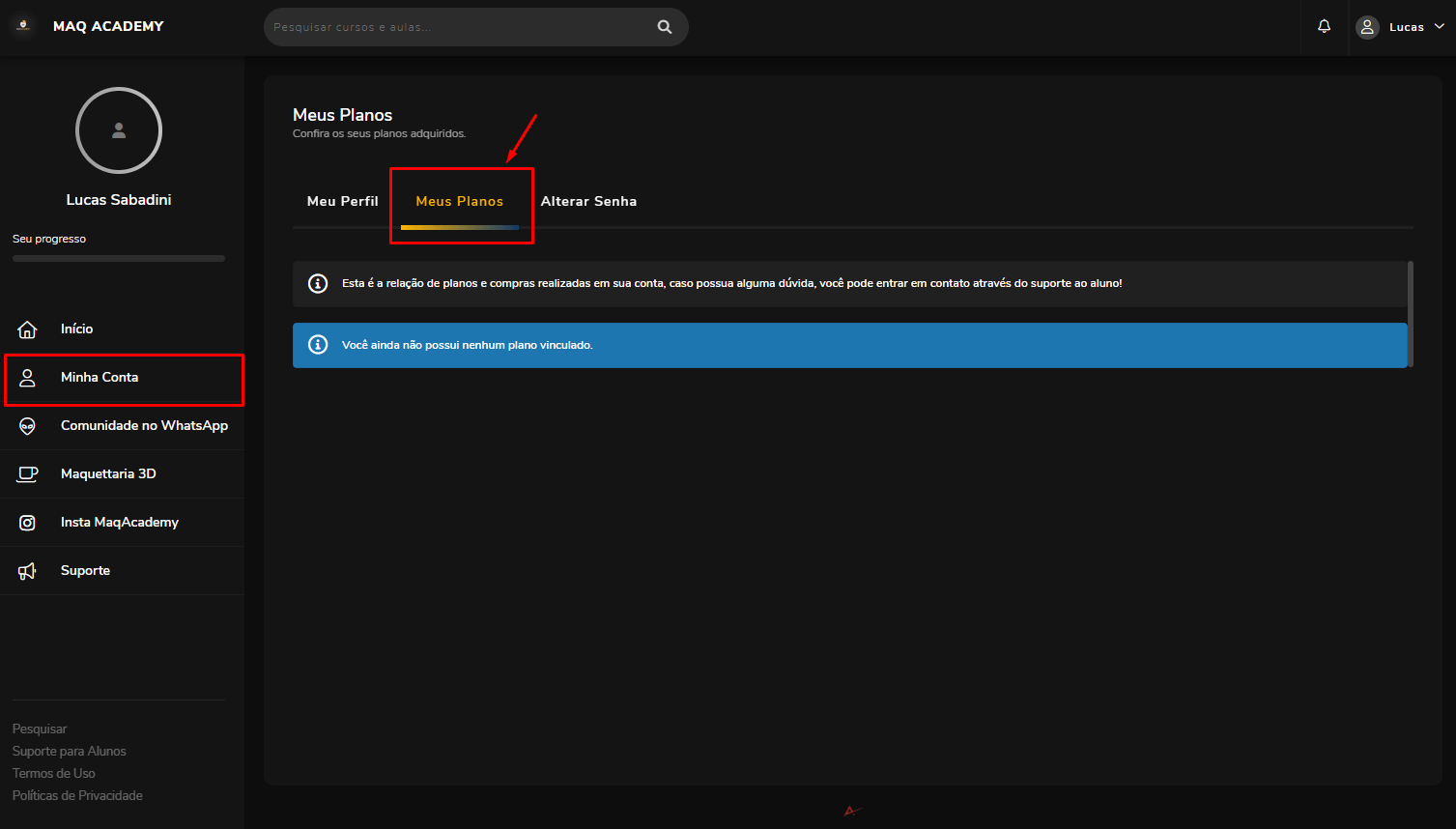The height and width of the screenshot is (829, 1456).
Task: Click the Insta MaqAcademy Instagram icon
Action: (27, 523)
